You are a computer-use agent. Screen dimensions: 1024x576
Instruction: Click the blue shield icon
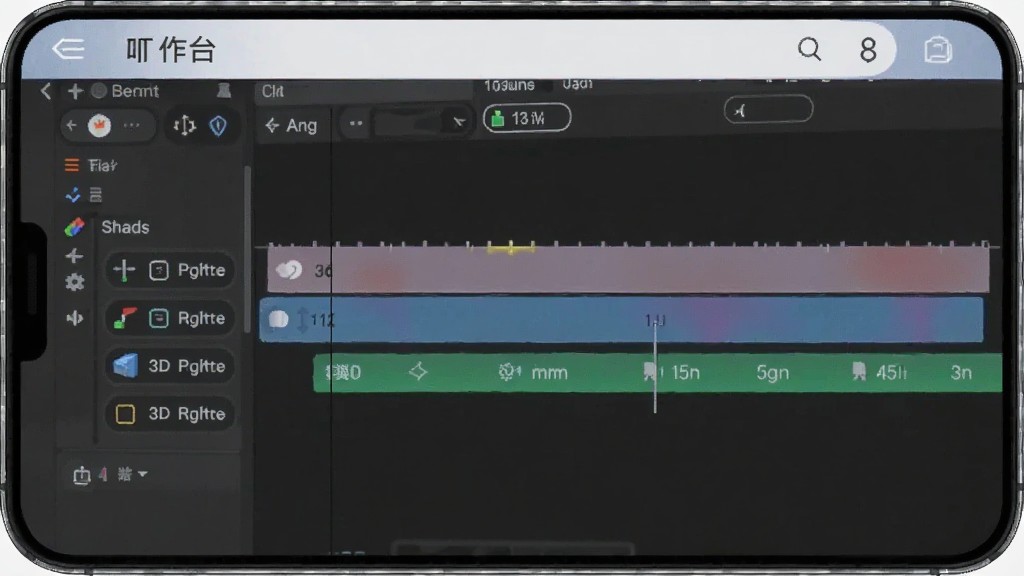click(218, 125)
